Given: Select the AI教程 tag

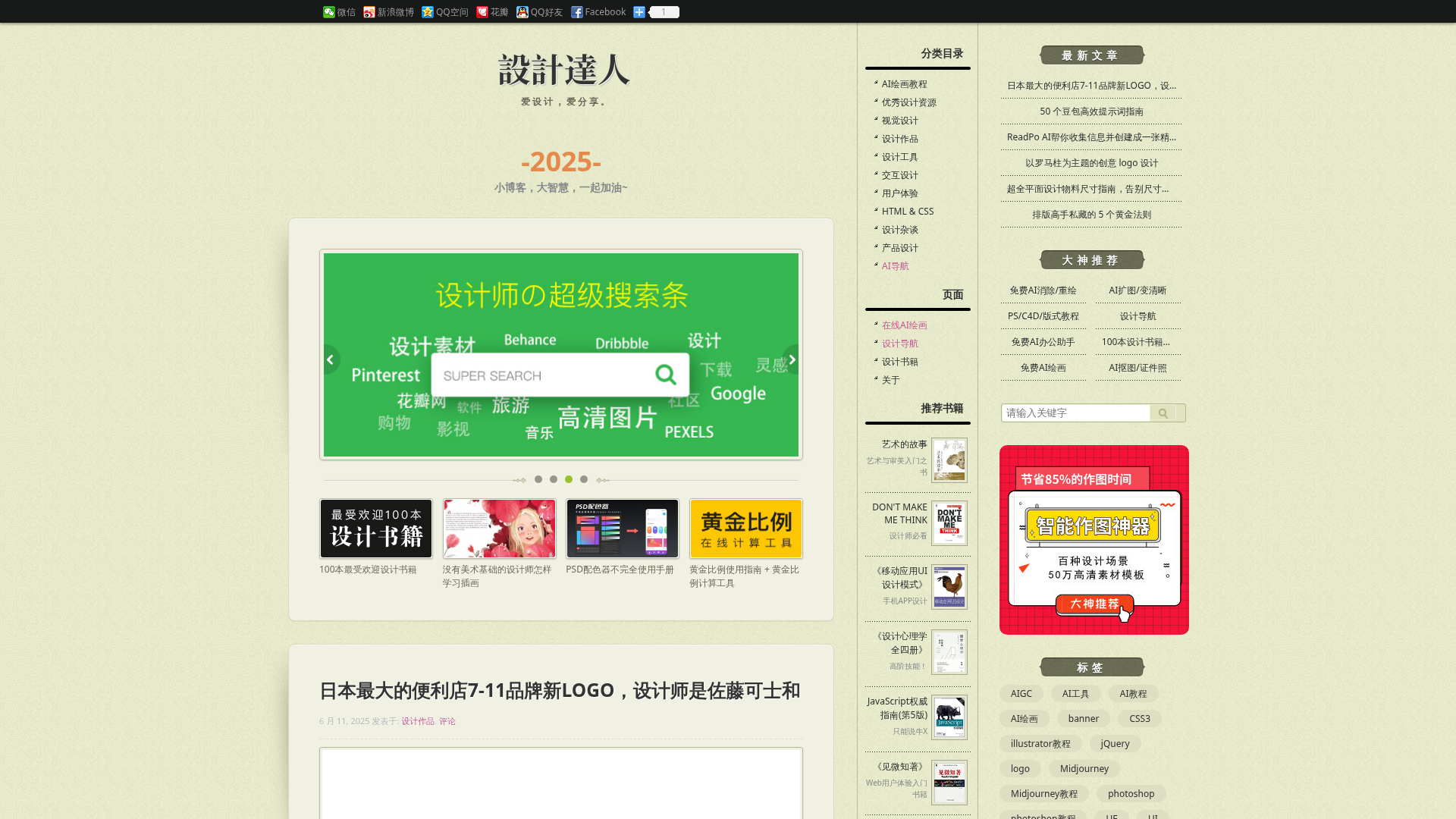Looking at the screenshot, I should click(1133, 694).
